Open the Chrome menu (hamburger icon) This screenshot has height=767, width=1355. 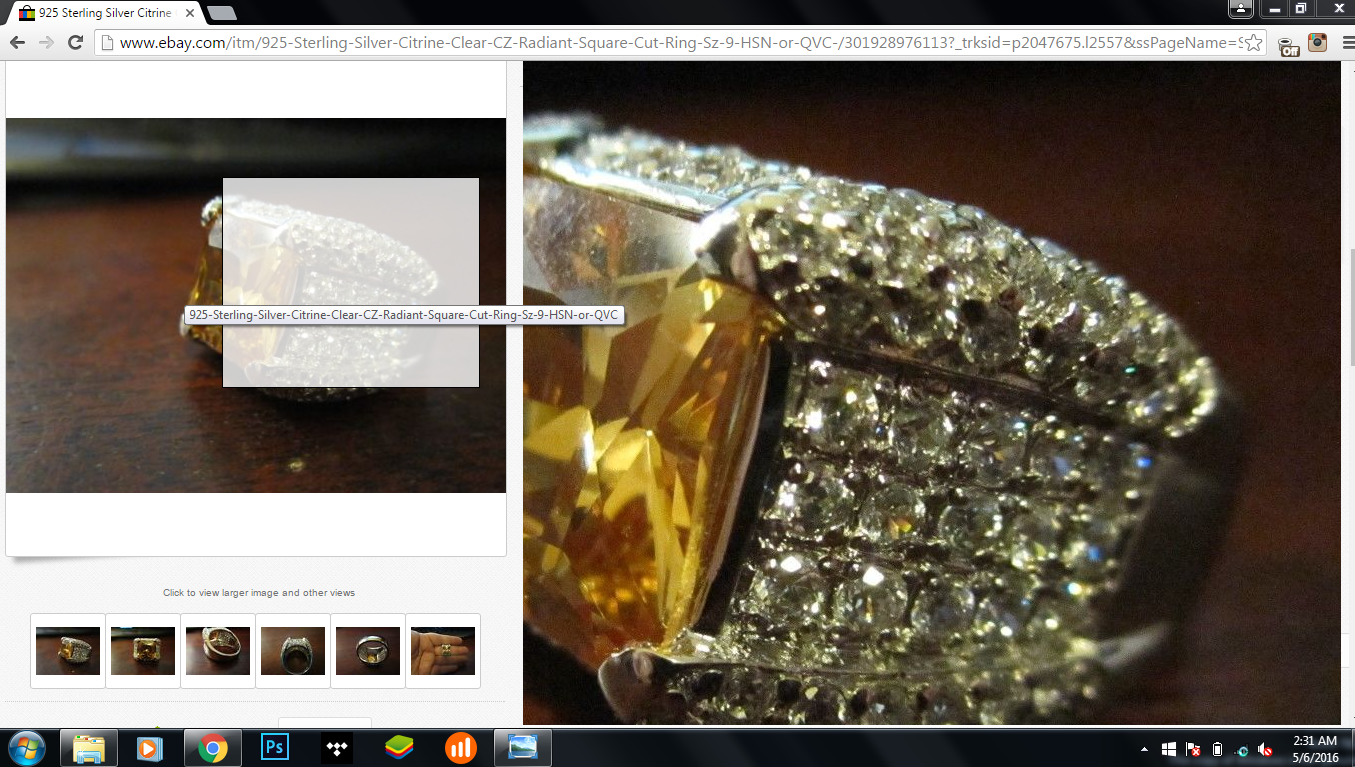[1347, 42]
